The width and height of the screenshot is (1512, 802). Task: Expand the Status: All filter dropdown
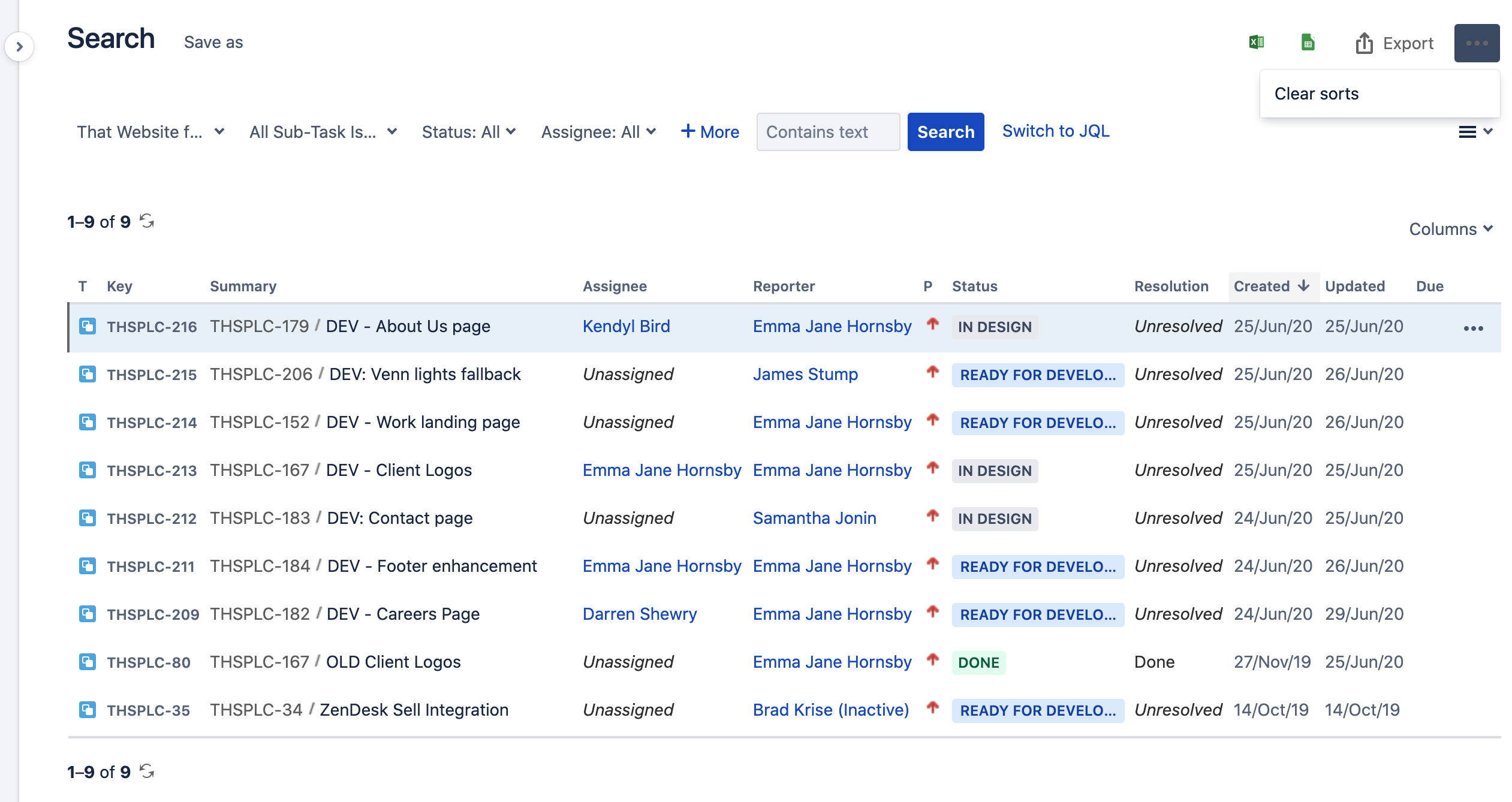pos(468,132)
